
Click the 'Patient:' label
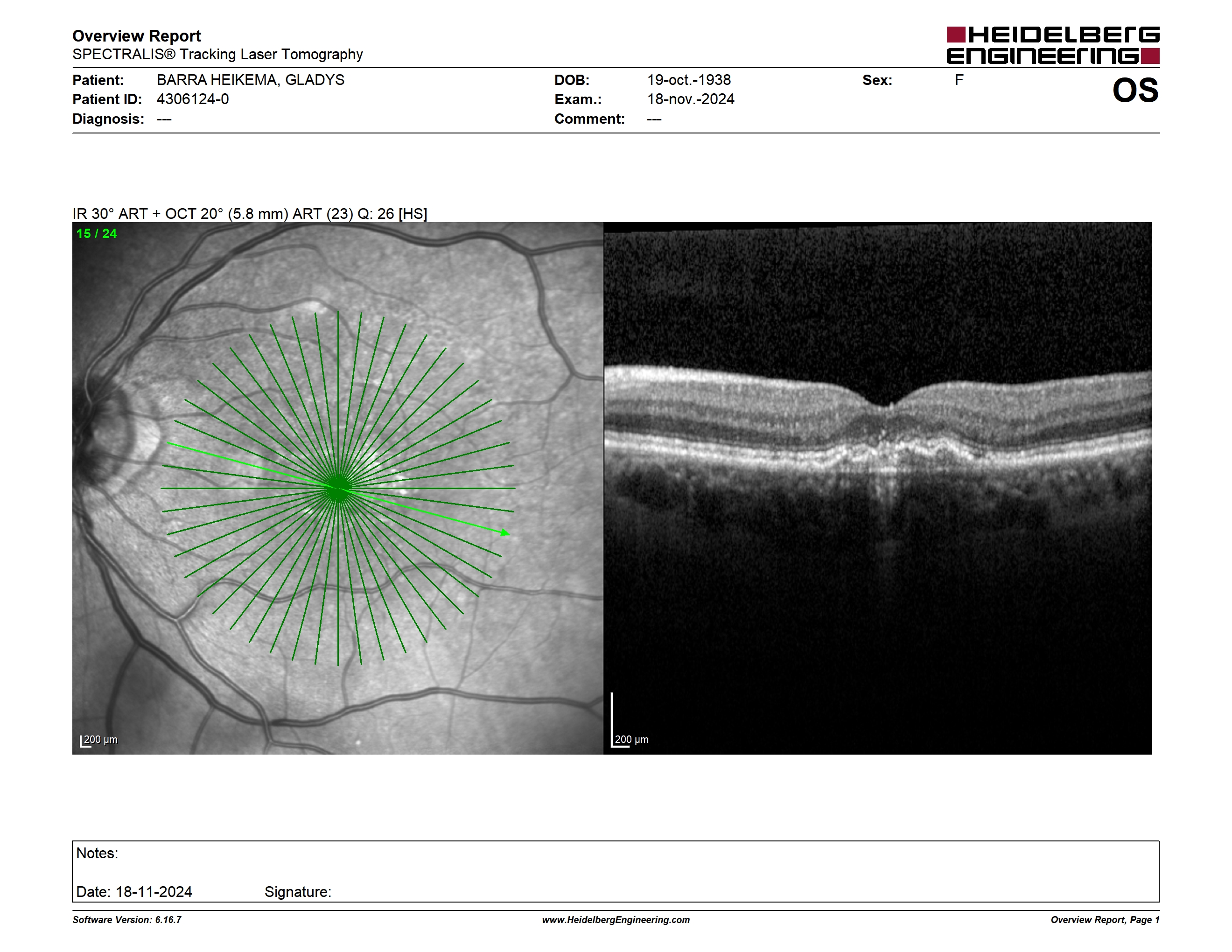tap(98, 80)
